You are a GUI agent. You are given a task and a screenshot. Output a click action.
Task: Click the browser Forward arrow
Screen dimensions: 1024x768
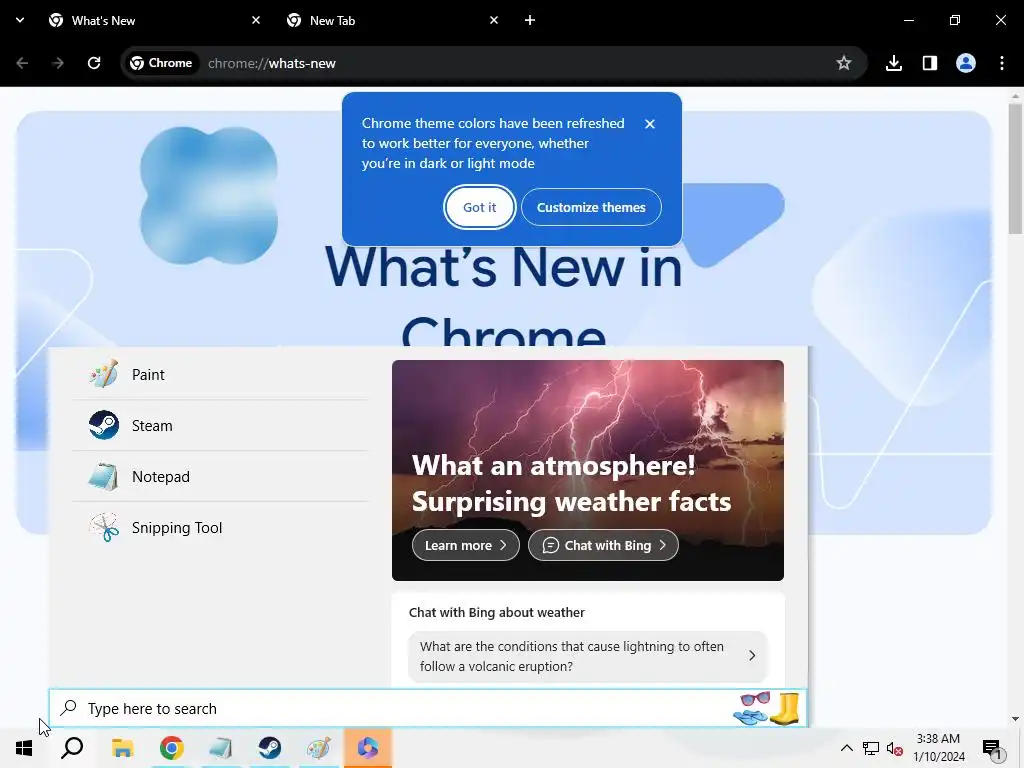(58, 63)
